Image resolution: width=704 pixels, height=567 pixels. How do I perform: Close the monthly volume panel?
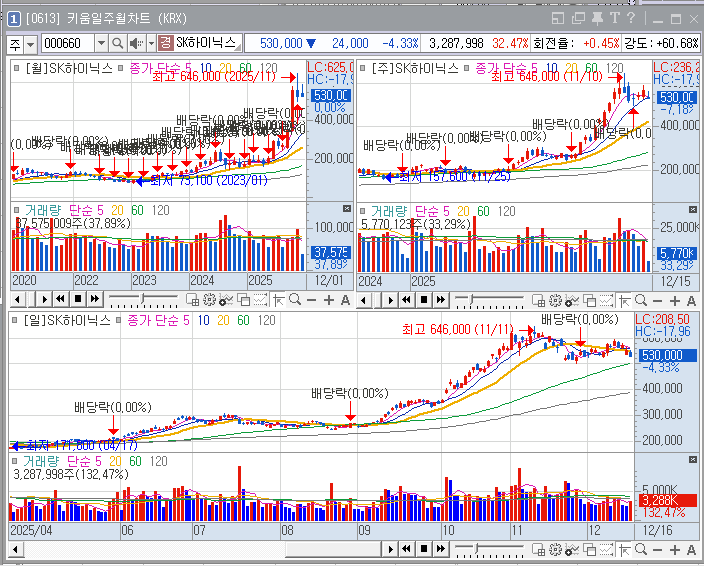347,208
